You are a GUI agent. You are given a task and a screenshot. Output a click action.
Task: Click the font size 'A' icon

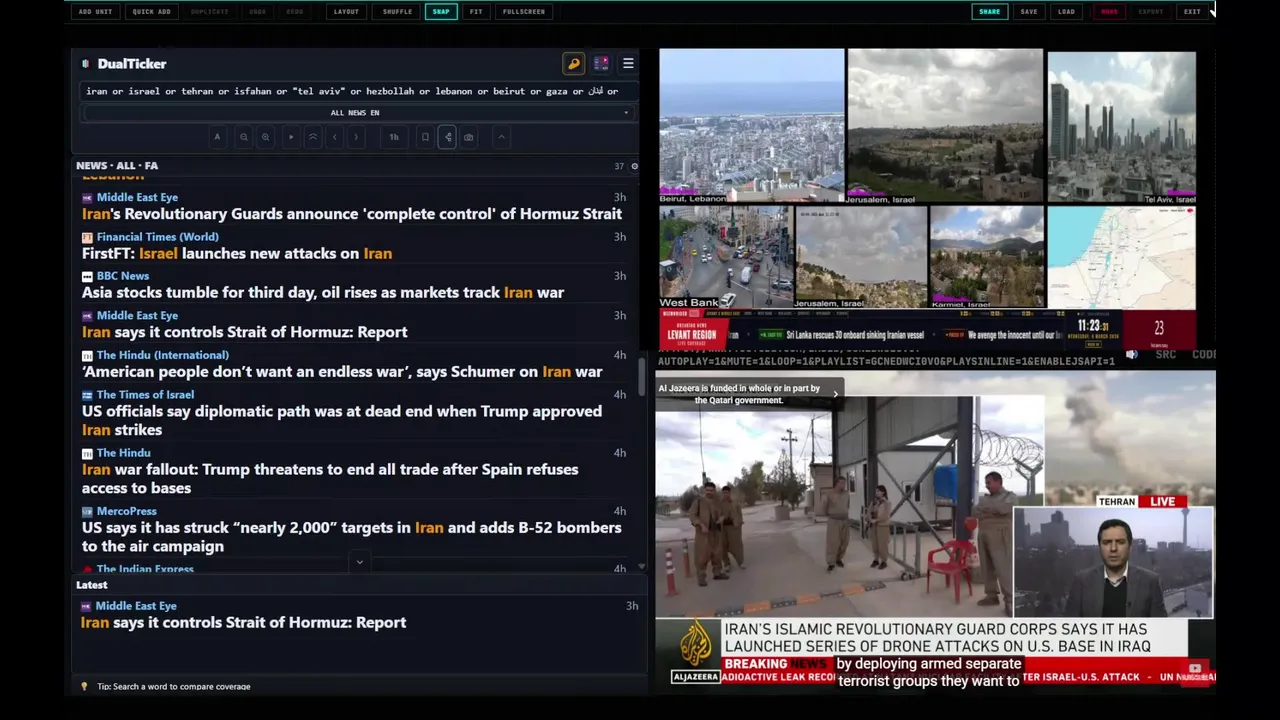[217, 137]
